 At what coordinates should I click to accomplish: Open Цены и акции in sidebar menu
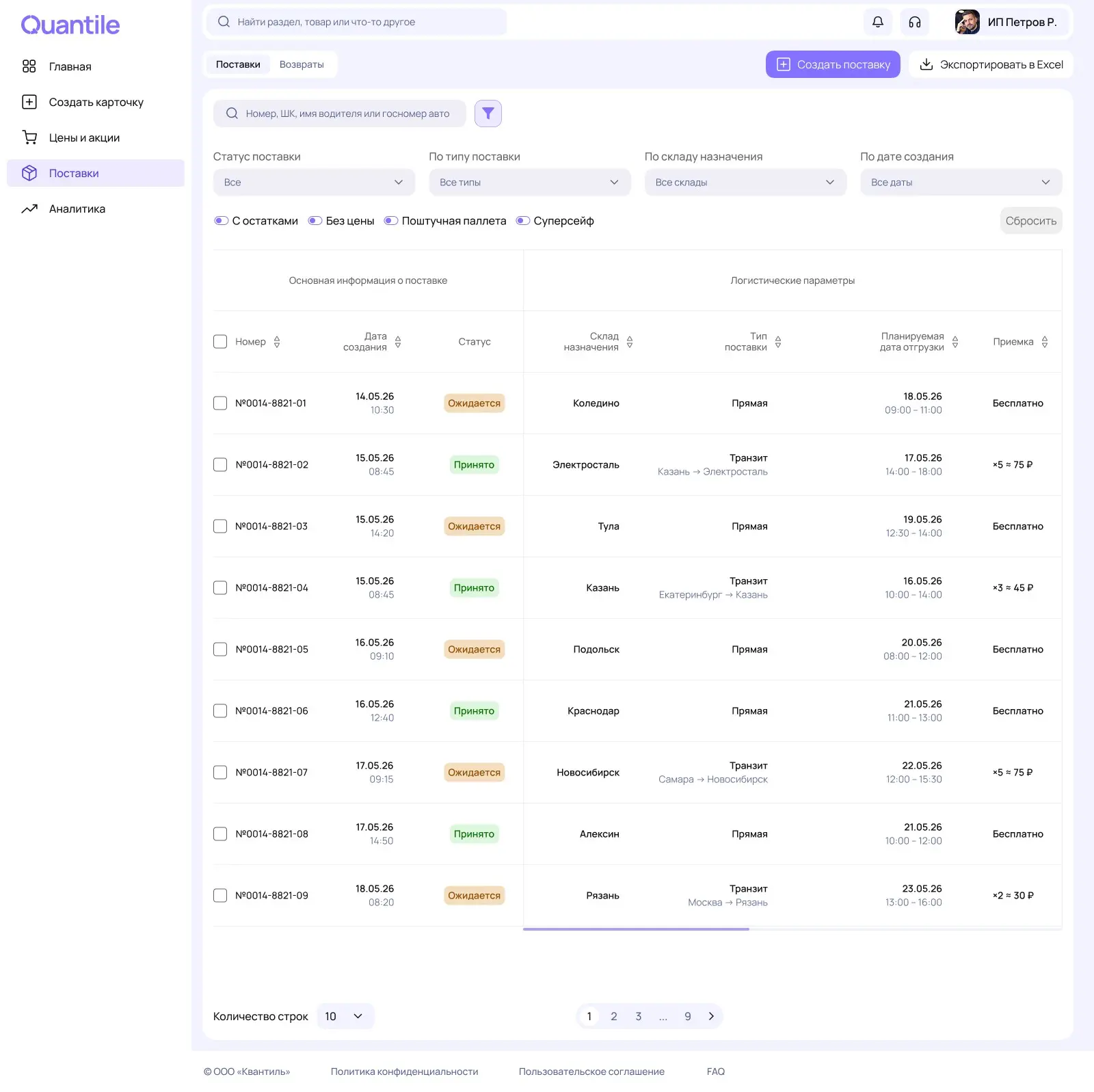click(96, 137)
